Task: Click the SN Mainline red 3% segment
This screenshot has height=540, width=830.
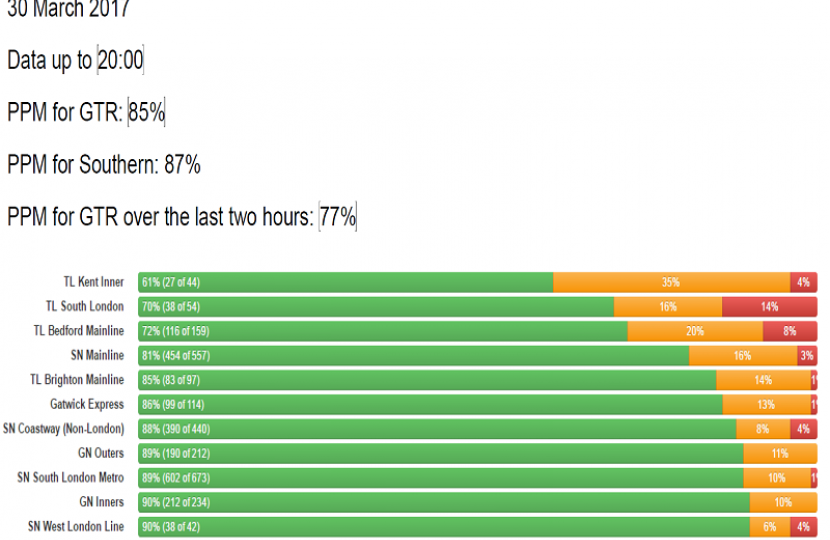Action: click(806, 355)
